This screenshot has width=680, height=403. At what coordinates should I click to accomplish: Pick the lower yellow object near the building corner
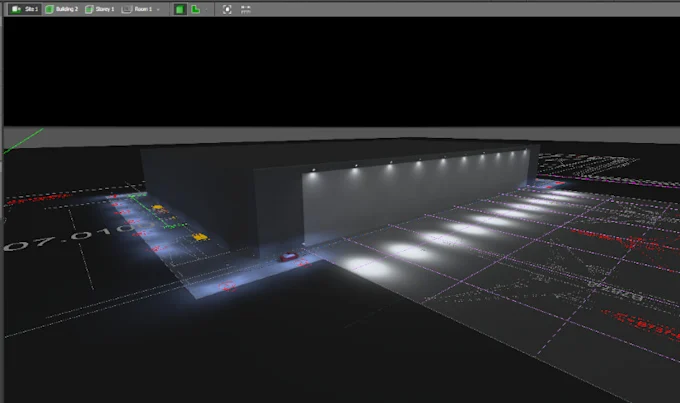click(x=200, y=237)
